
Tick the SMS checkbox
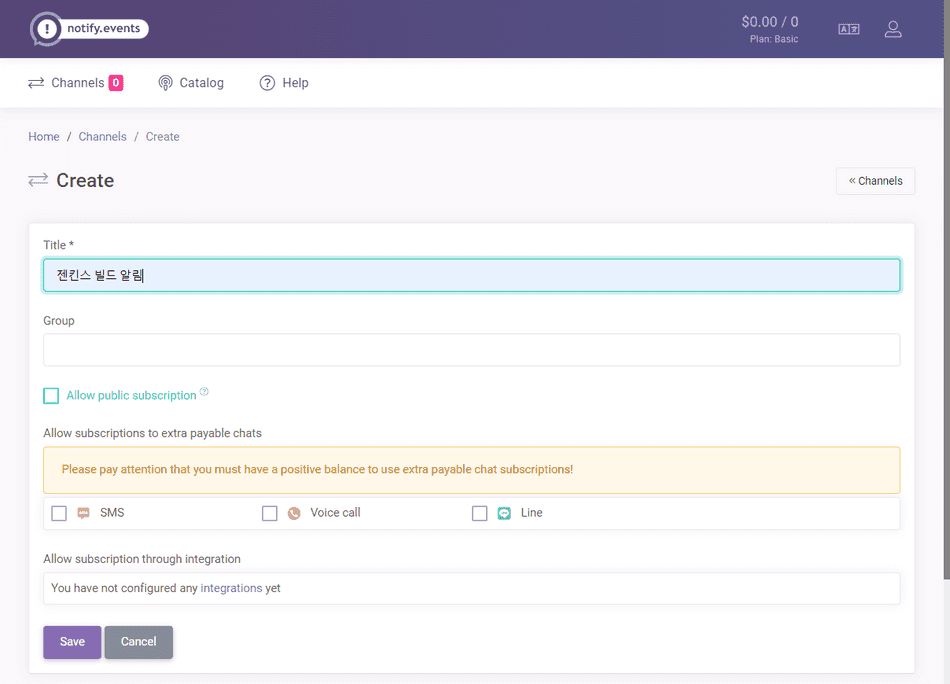point(59,513)
